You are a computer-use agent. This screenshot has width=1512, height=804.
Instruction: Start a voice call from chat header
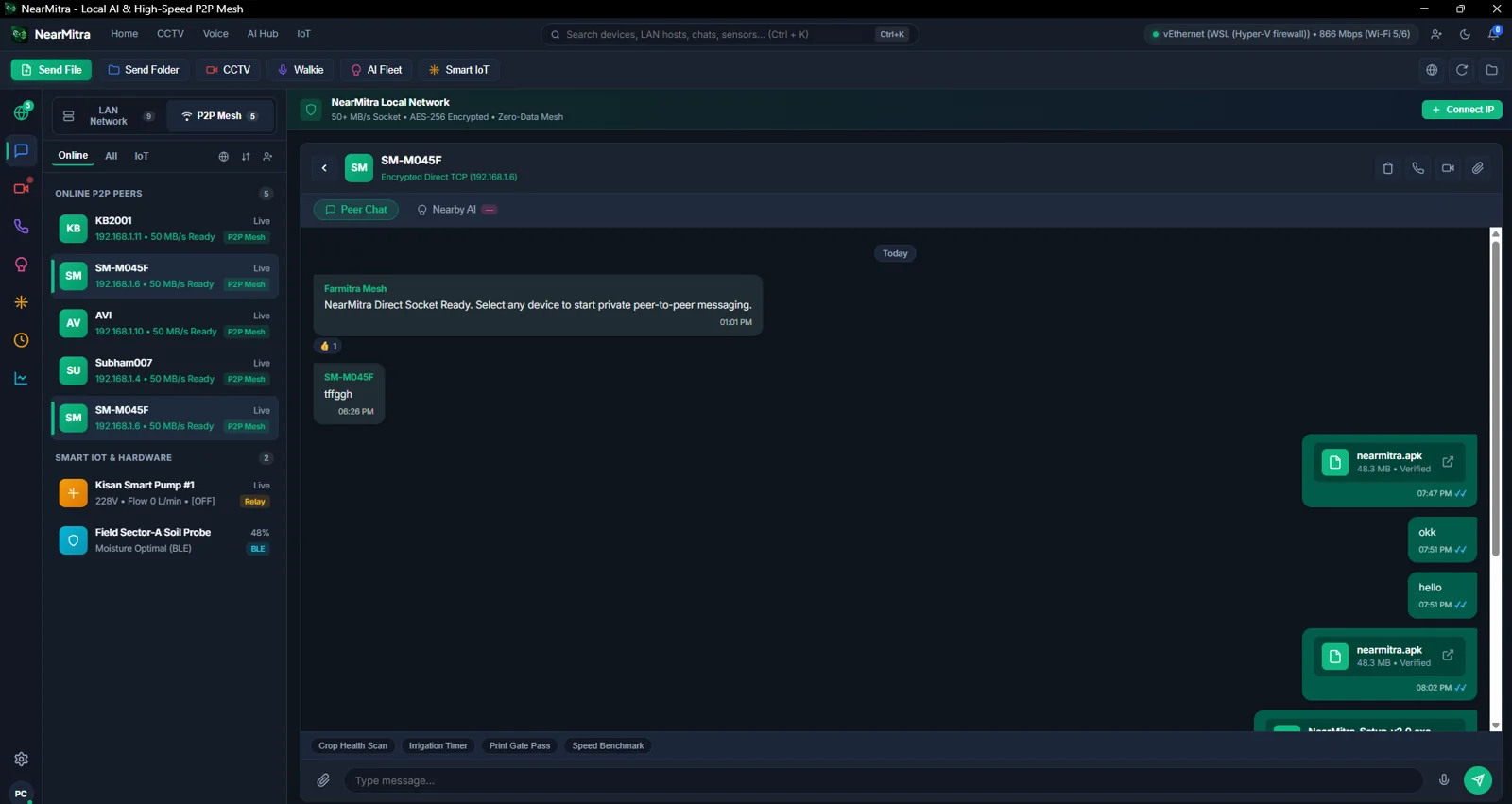point(1417,168)
